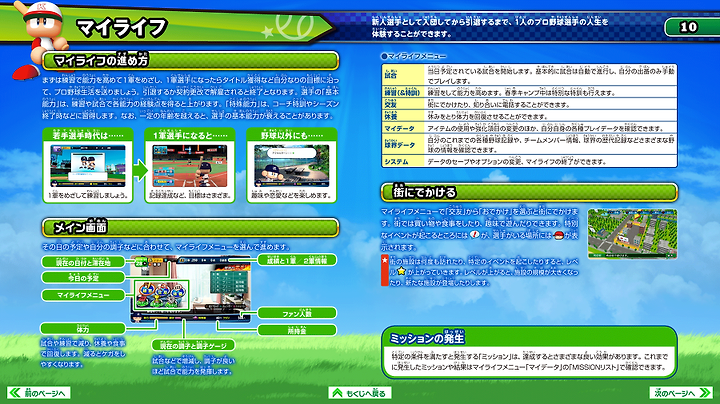720x404 pixels.
Task: Click the caption 趣味や恋愛なども楽しめます。
Action: [292, 195]
